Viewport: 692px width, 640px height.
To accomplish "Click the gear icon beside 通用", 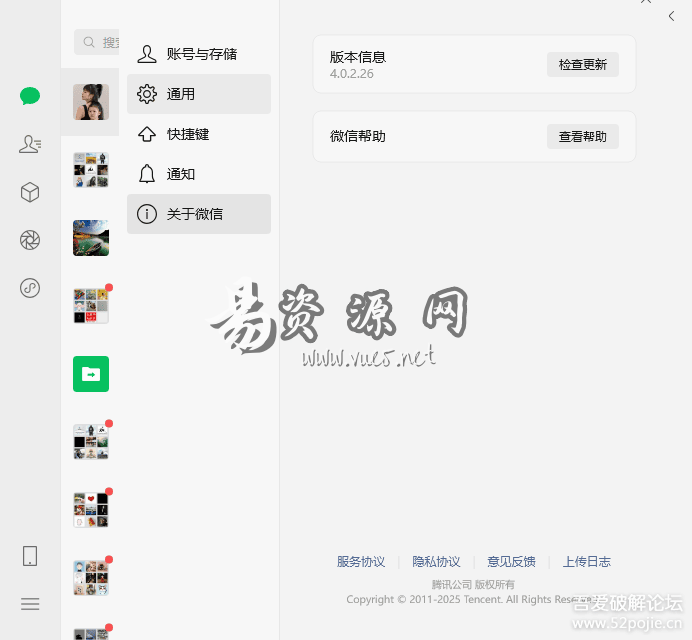I will click(x=147, y=94).
